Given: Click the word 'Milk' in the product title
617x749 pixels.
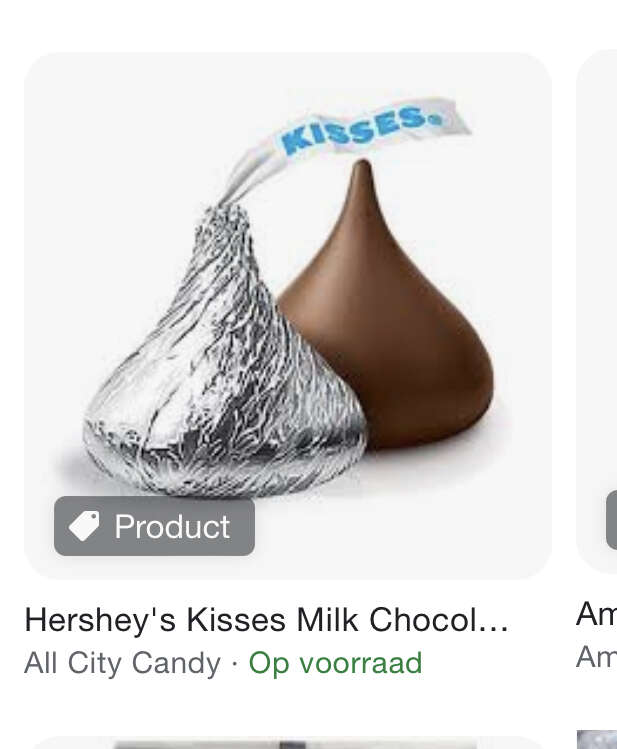Looking at the screenshot, I should tap(328, 619).
